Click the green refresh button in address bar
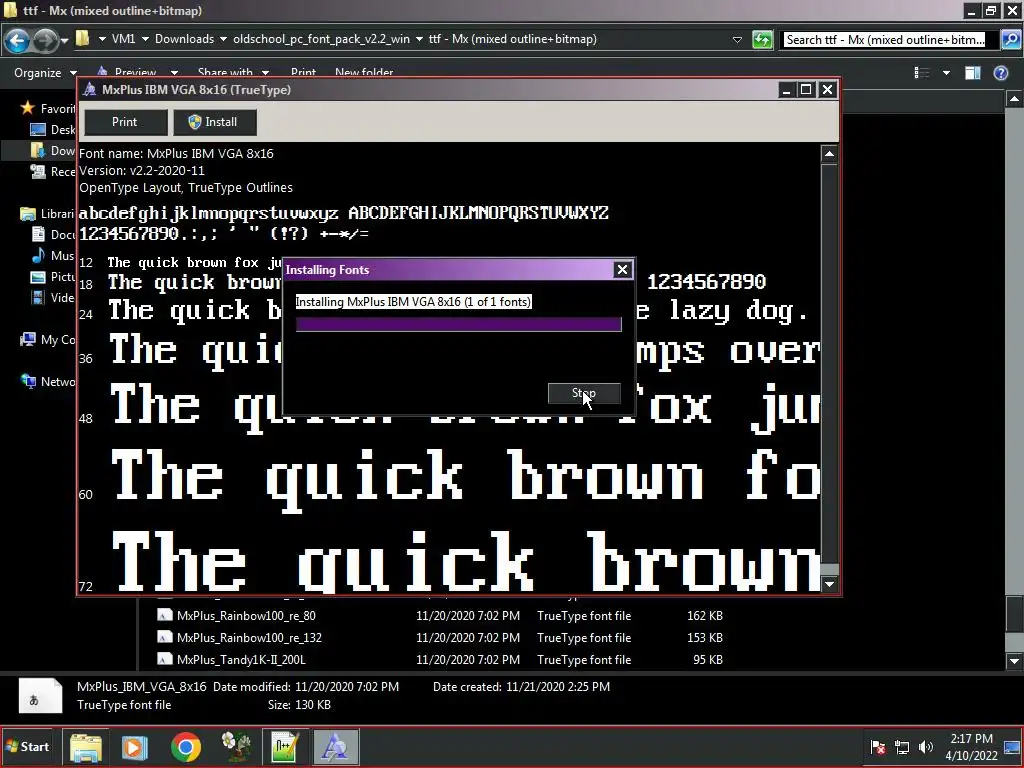 click(762, 40)
